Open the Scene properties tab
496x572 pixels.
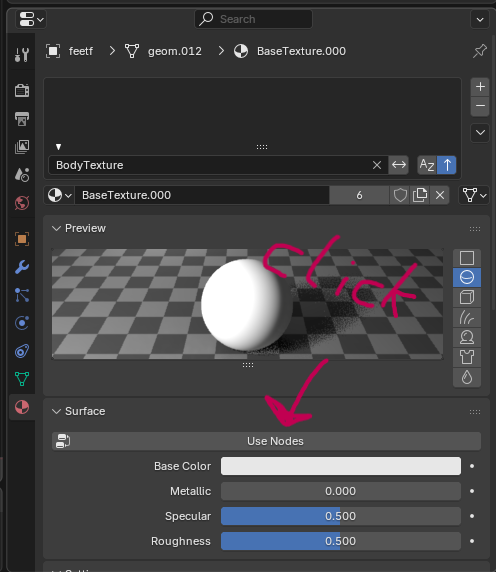[x=22, y=175]
